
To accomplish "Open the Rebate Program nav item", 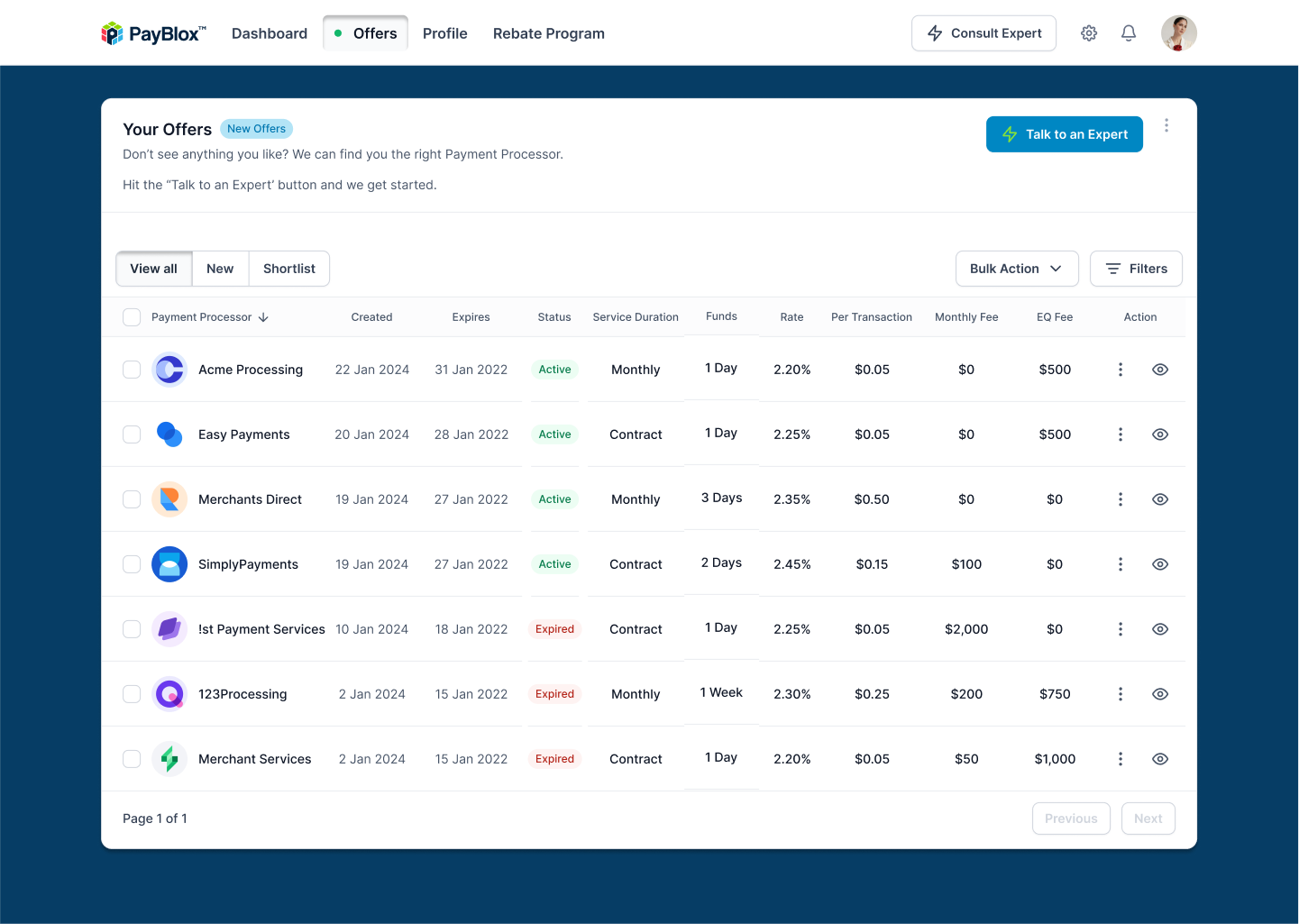I will tap(549, 33).
